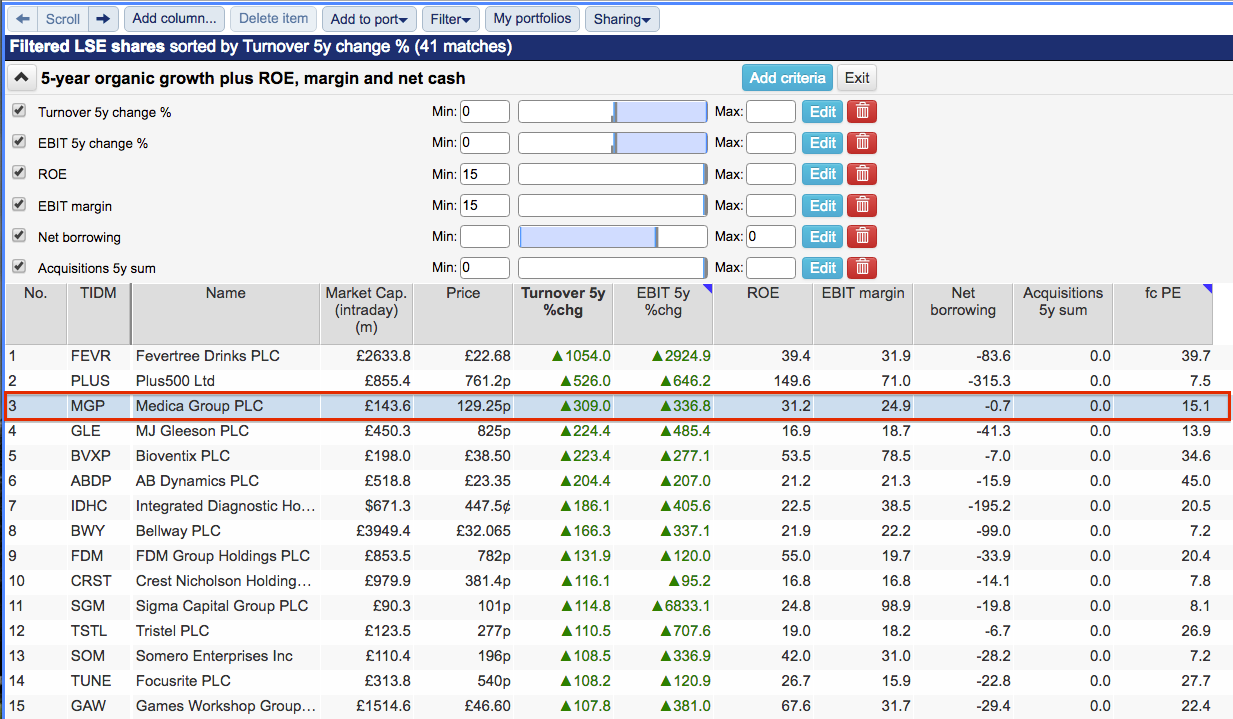Screen dimensions: 1233x719
Task: Delete the Turnover 5y change % criterion
Action: point(861,112)
